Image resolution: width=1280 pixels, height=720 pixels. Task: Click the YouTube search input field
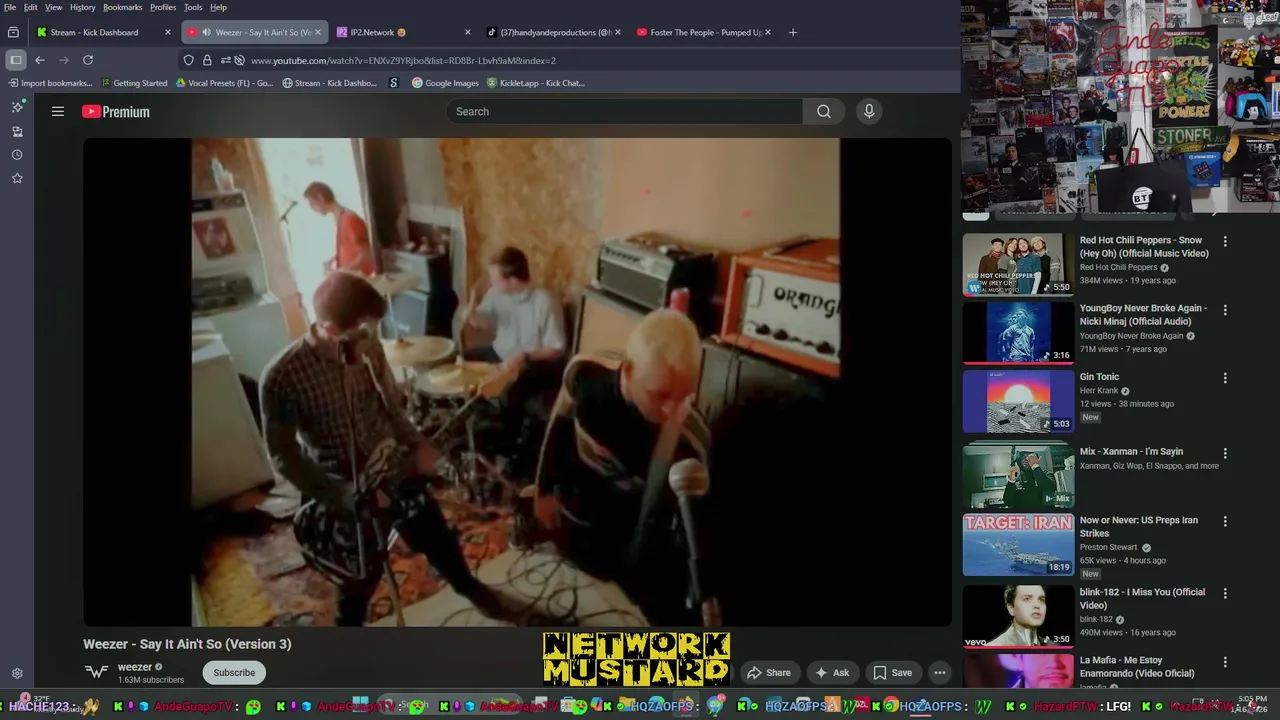click(x=624, y=112)
